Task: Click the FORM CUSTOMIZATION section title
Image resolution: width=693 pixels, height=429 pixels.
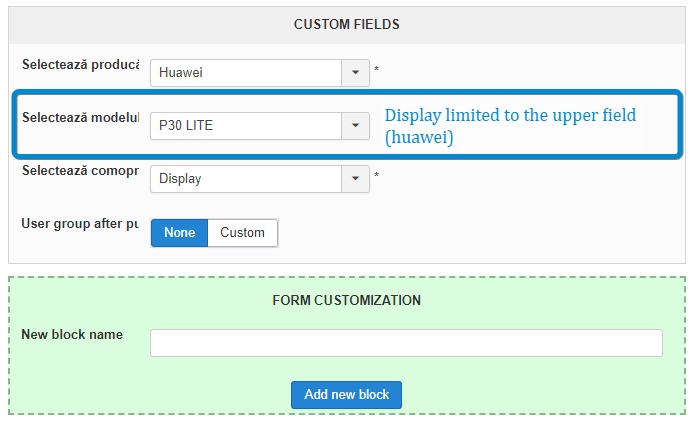Action: coord(346,300)
